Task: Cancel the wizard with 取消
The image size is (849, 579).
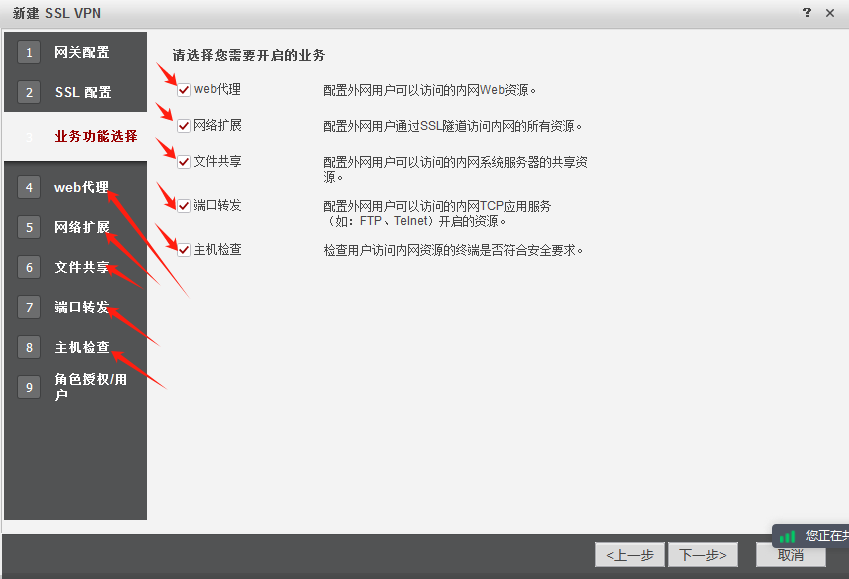Action: pyautogui.click(x=789, y=554)
